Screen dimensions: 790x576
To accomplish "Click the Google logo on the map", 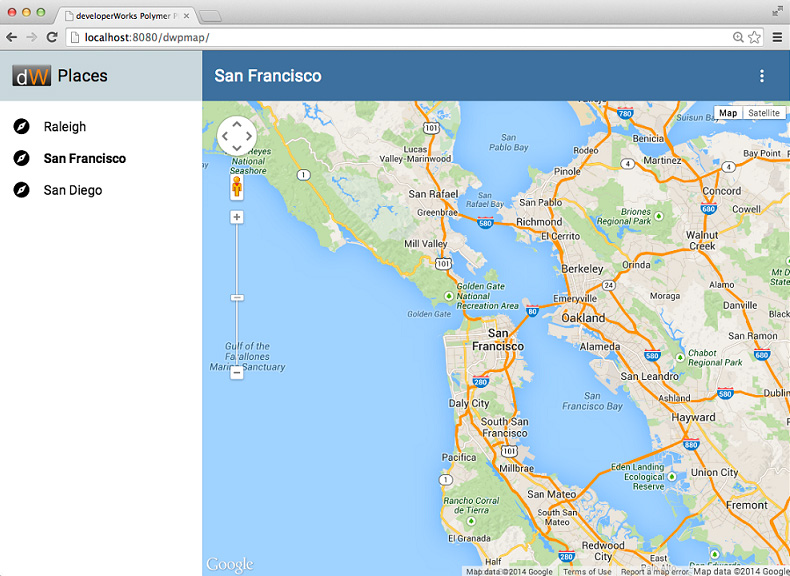I will pos(230,564).
